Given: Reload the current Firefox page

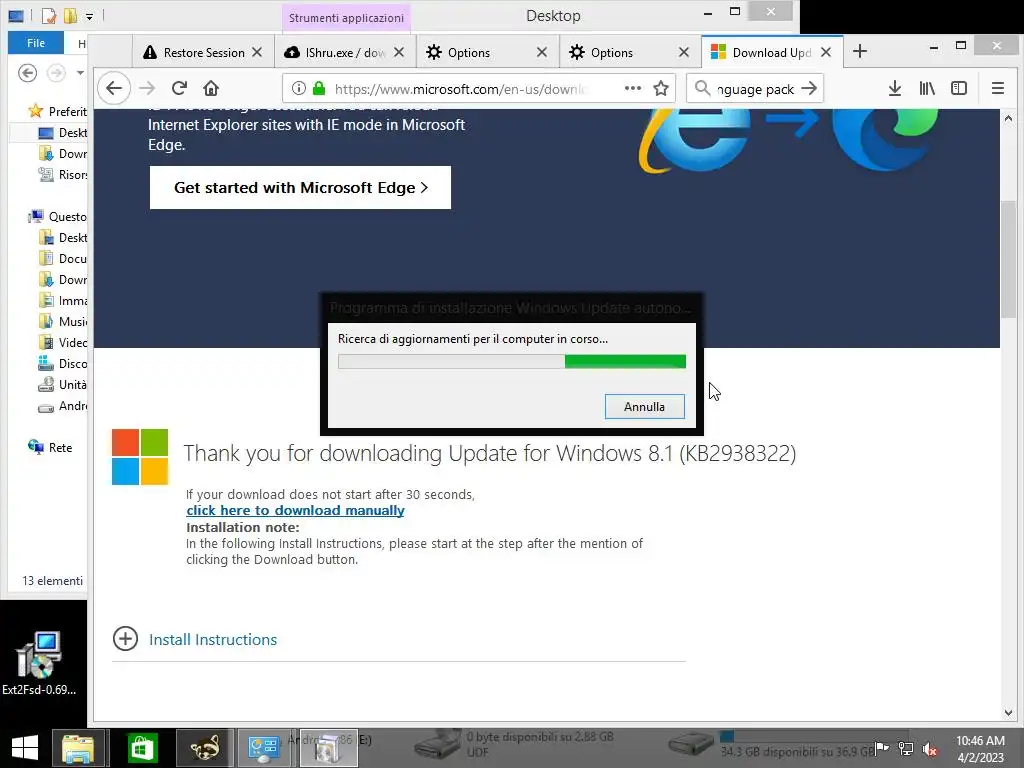Looking at the screenshot, I should (180, 88).
